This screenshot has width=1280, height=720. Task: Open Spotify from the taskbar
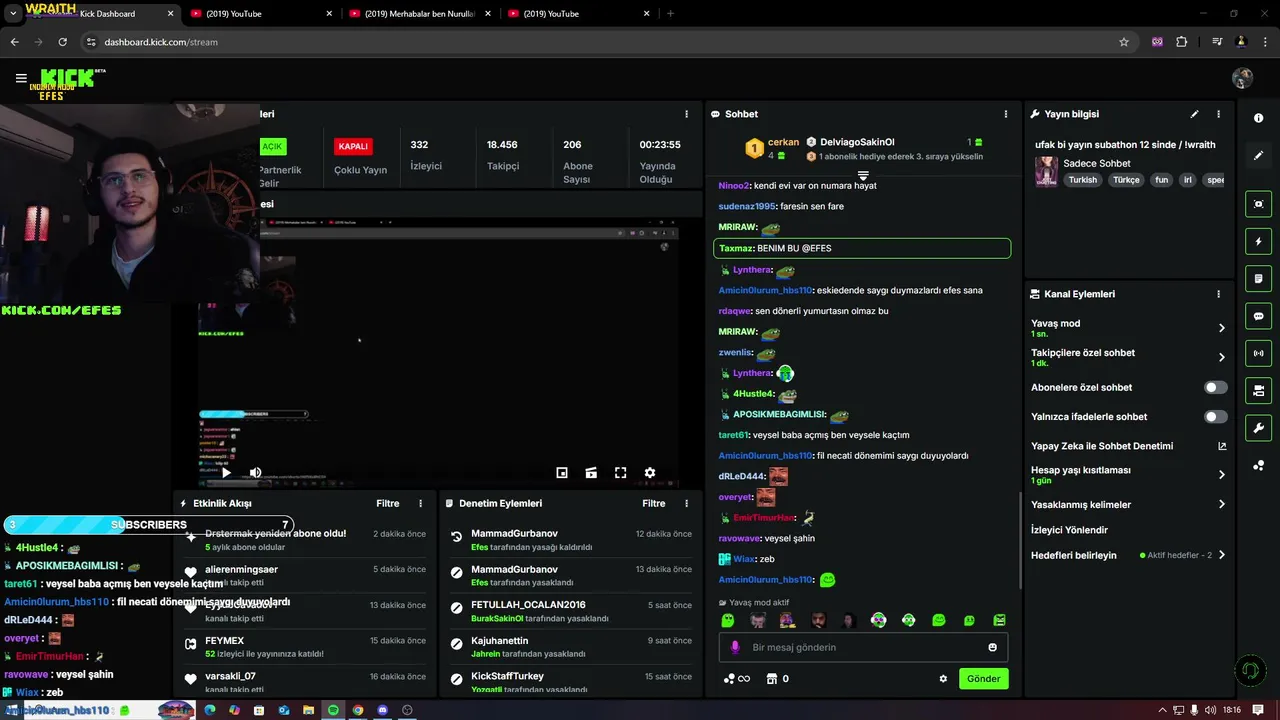(333, 710)
